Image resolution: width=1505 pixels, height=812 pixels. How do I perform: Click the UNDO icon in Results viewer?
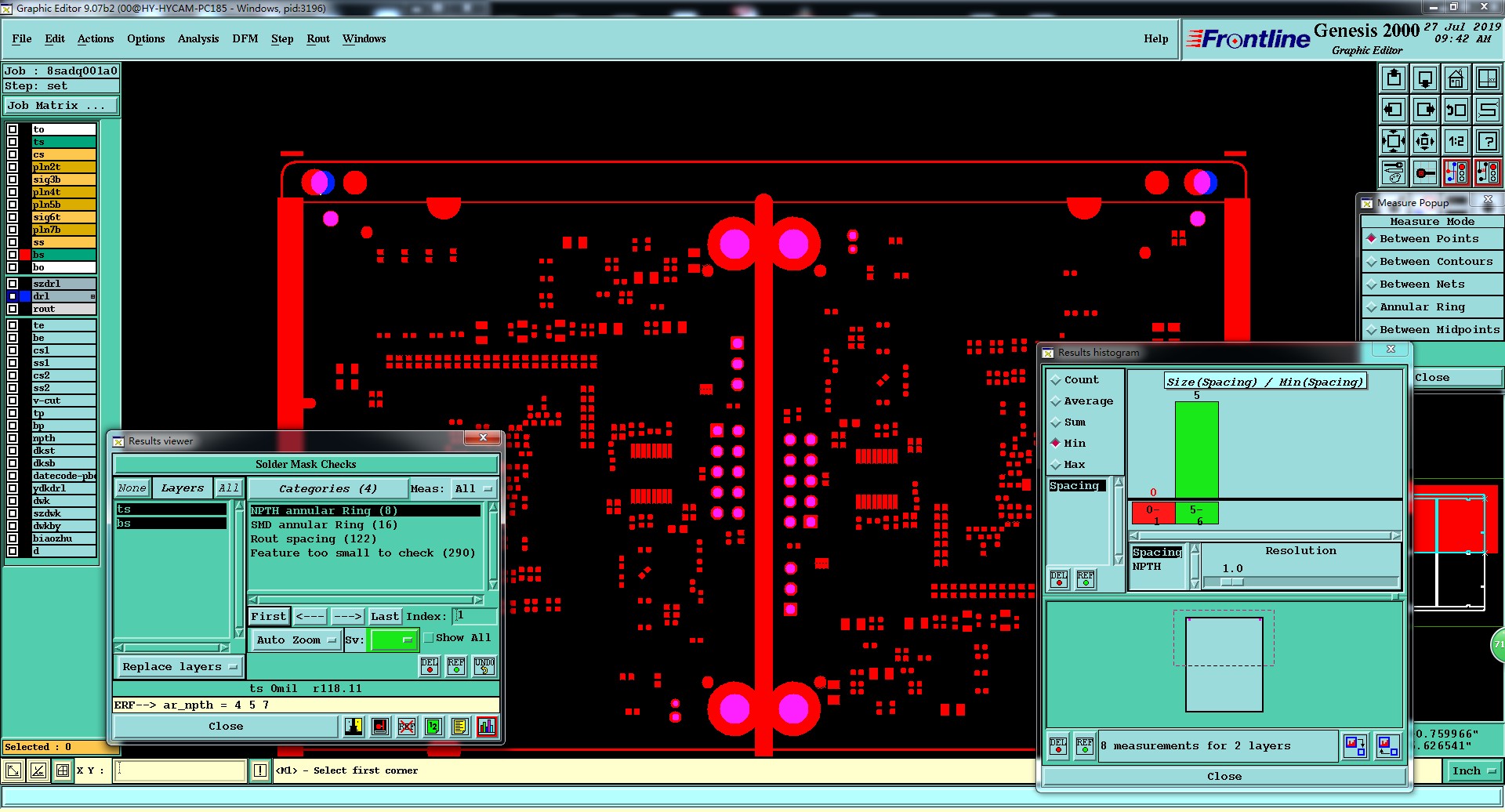tap(484, 666)
